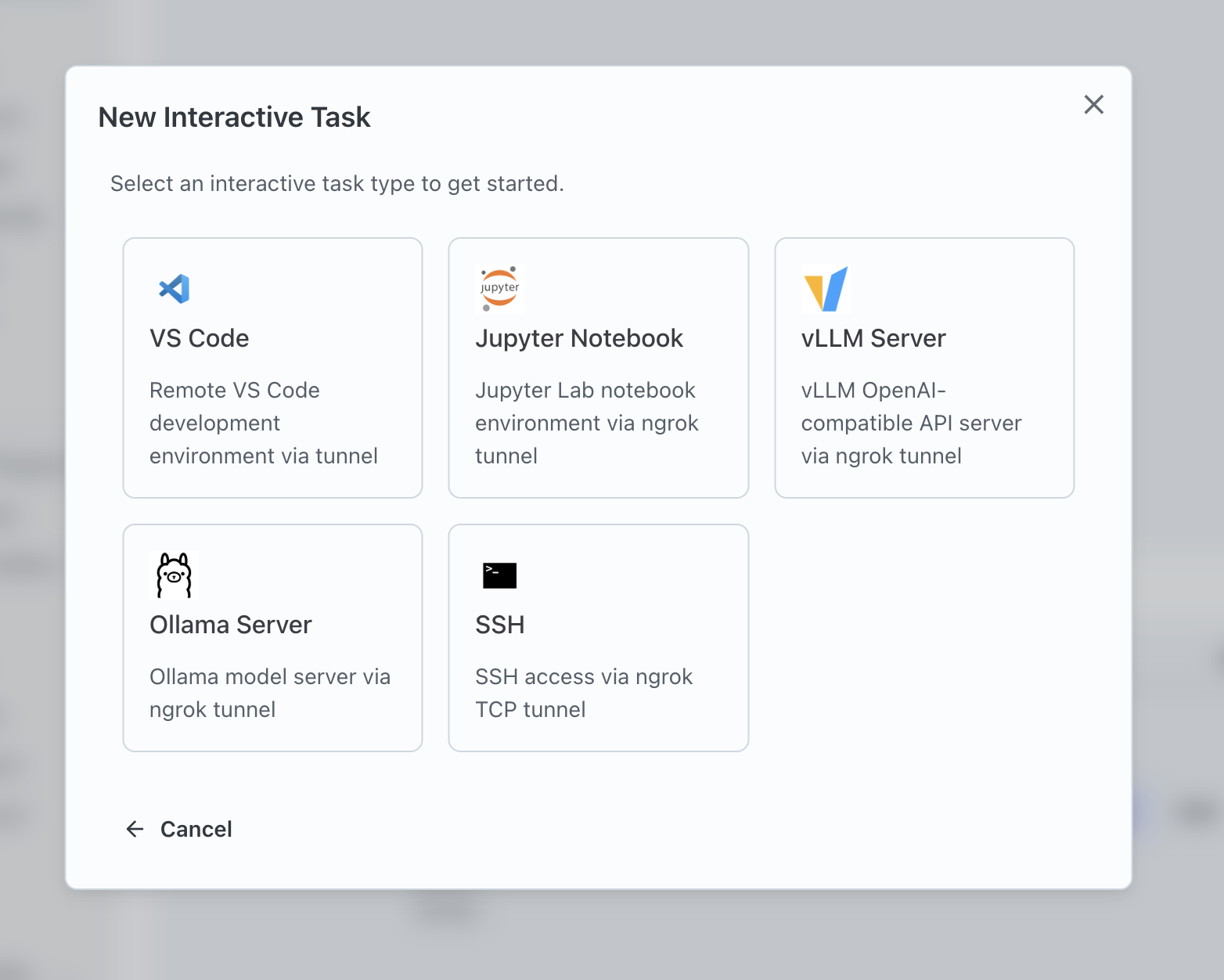Image resolution: width=1224 pixels, height=980 pixels.
Task: Pick the vLLM Server title
Action: (873, 338)
